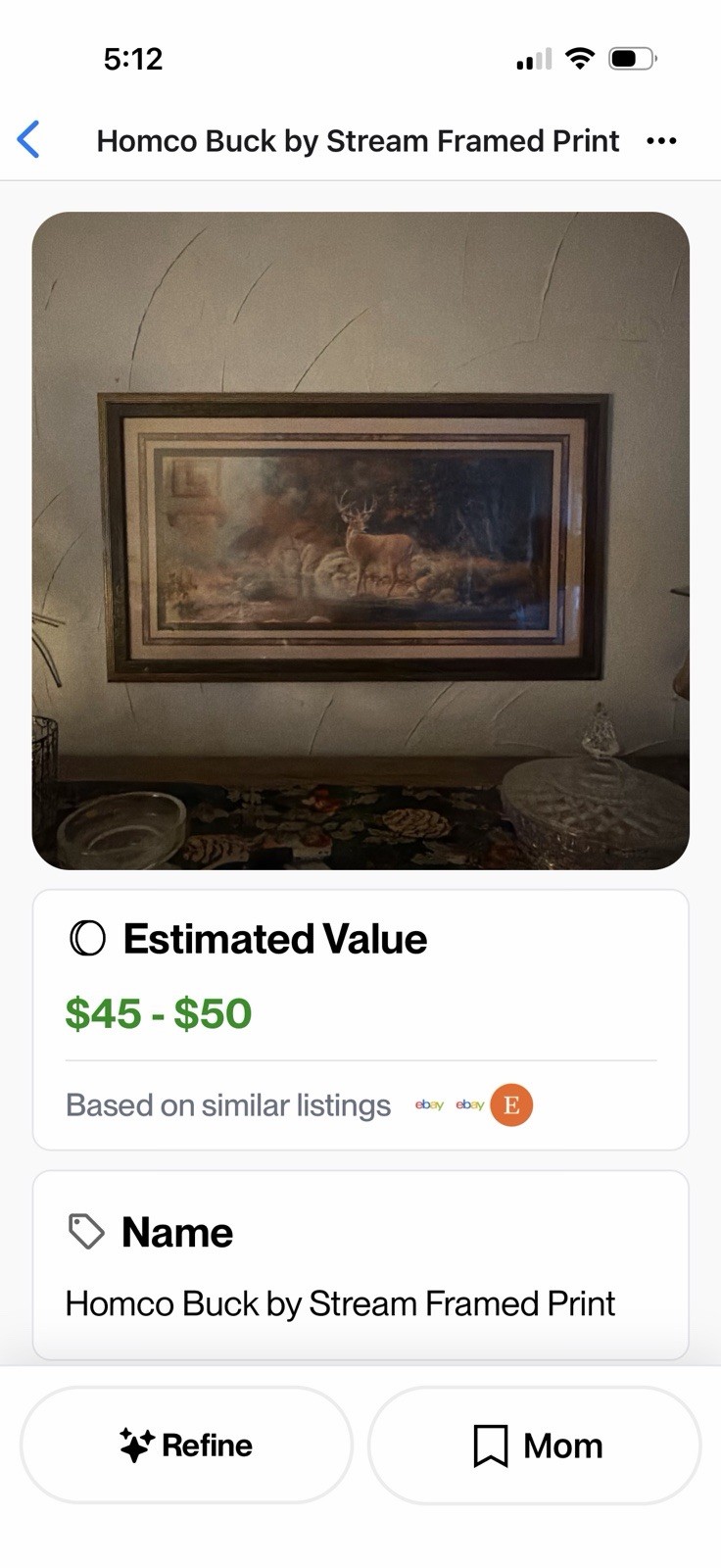This screenshot has width=721, height=1568.
Task: Open the orange Etsy source icon
Action: point(511,1105)
